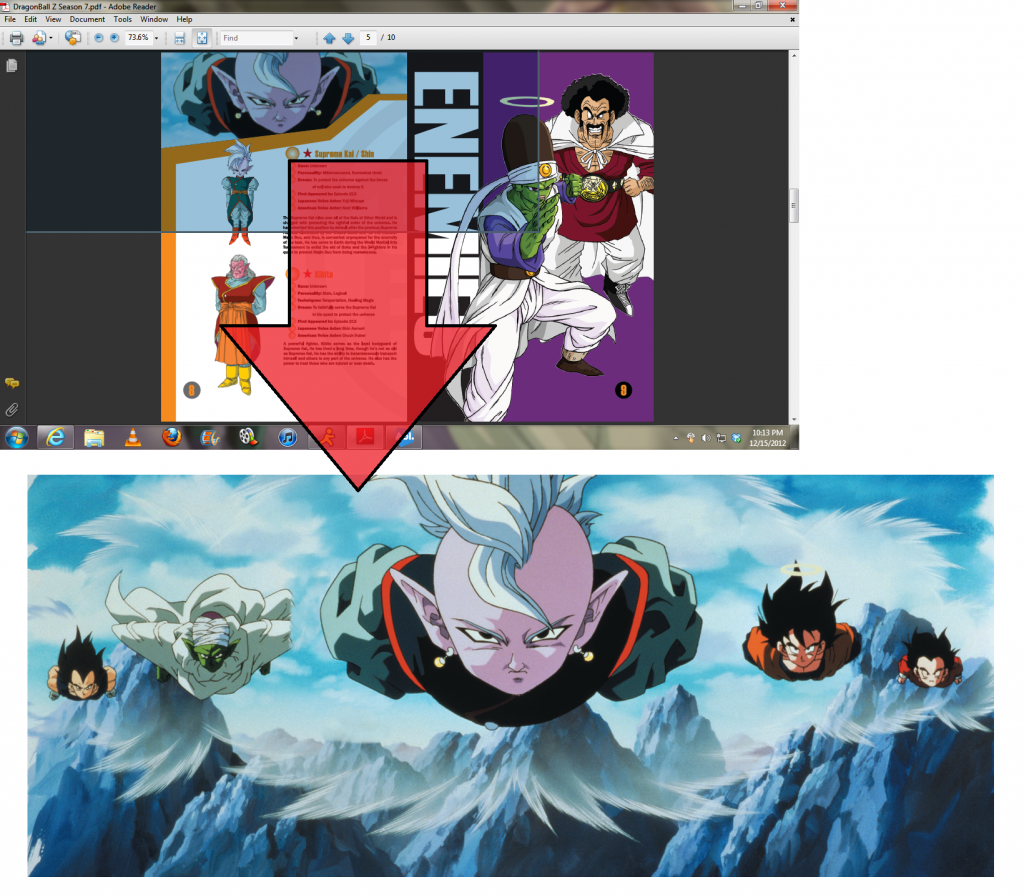Click the globe web conference icon

(x=72, y=38)
